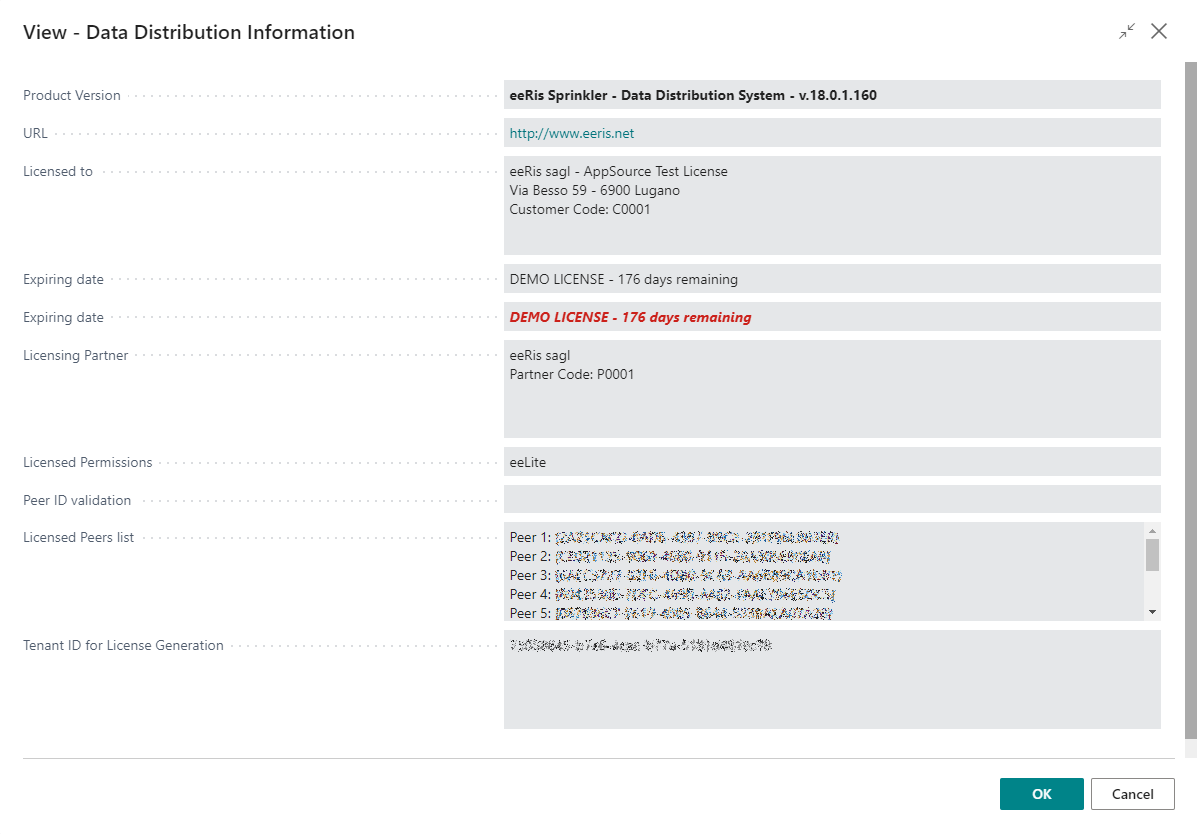Click the Licensed Peers list scrollbar thumb
Image resolution: width=1197 pixels, height=834 pixels.
click(1152, 554)
